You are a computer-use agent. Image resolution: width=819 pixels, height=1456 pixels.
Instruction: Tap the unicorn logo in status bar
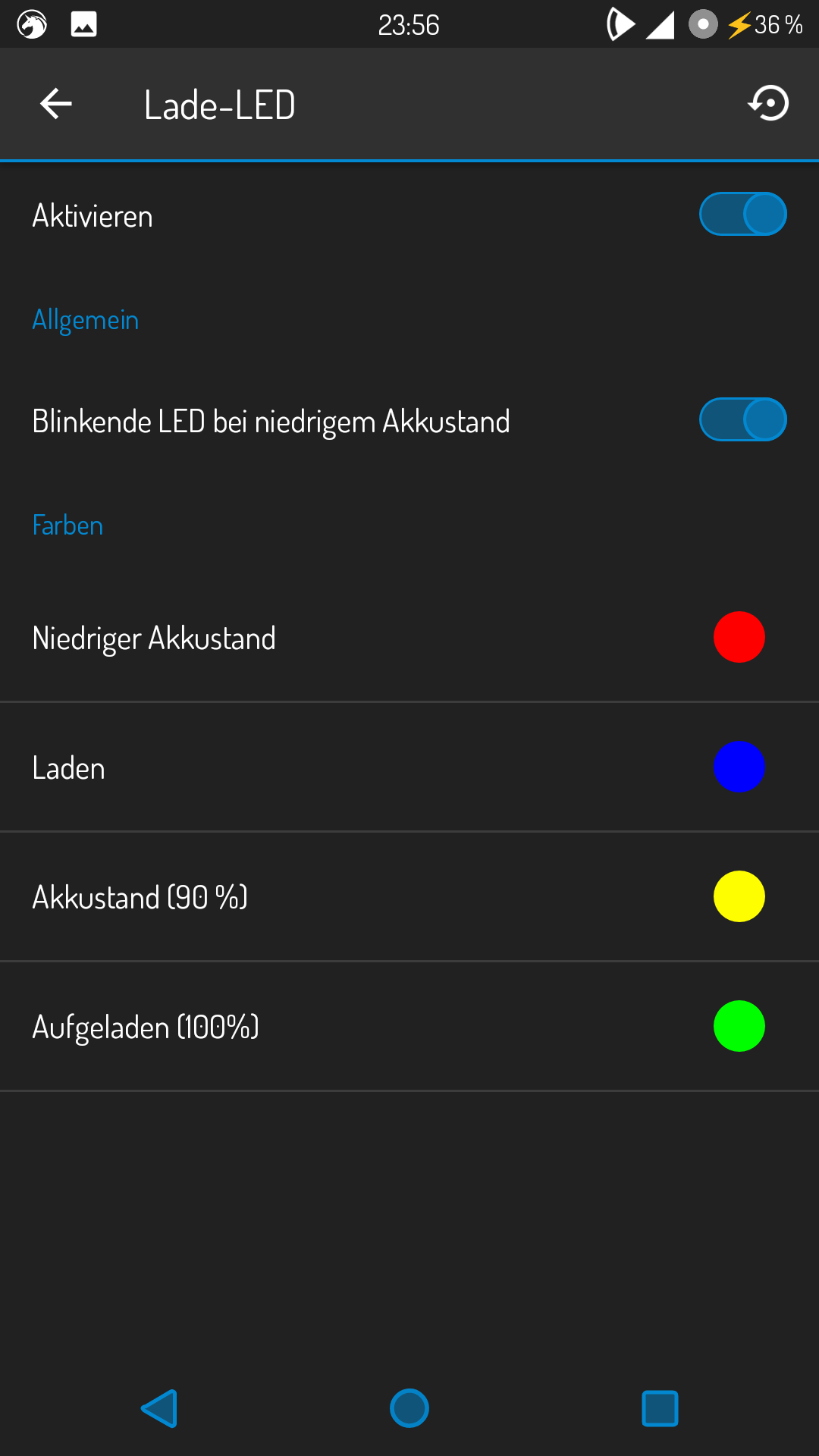pyautogui.click(x=32, y=25)
